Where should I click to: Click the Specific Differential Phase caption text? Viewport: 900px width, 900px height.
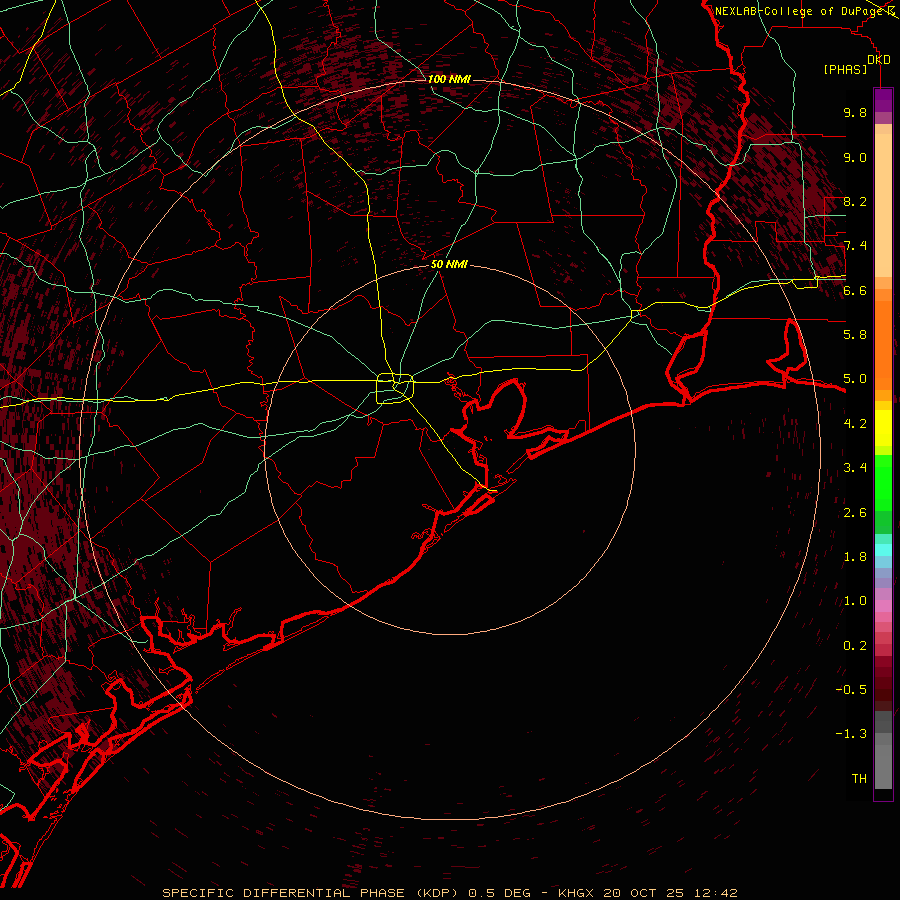(449, 893)
